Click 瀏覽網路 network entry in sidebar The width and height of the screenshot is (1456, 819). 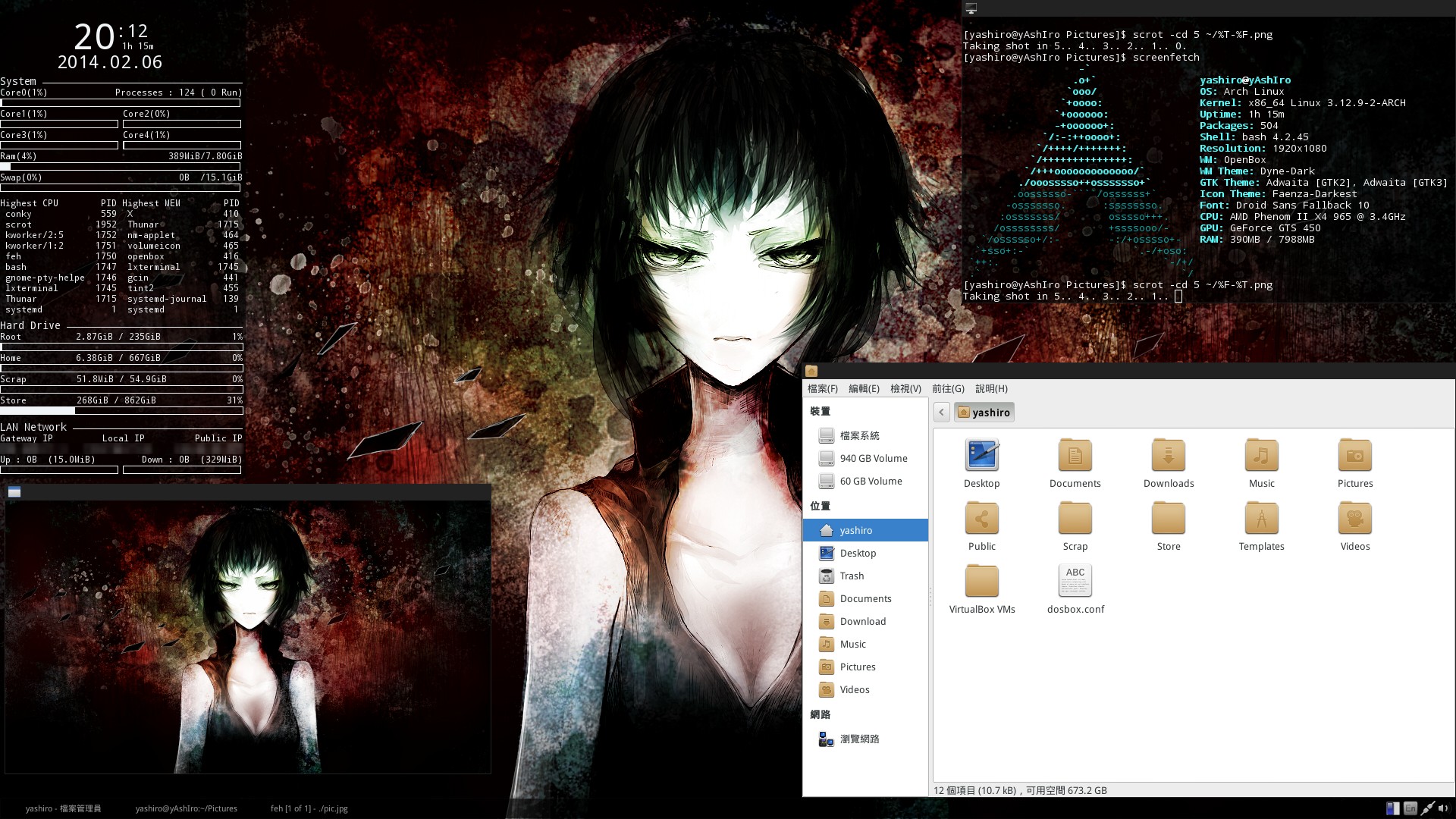pyautogui.click(x=858, y=739)
